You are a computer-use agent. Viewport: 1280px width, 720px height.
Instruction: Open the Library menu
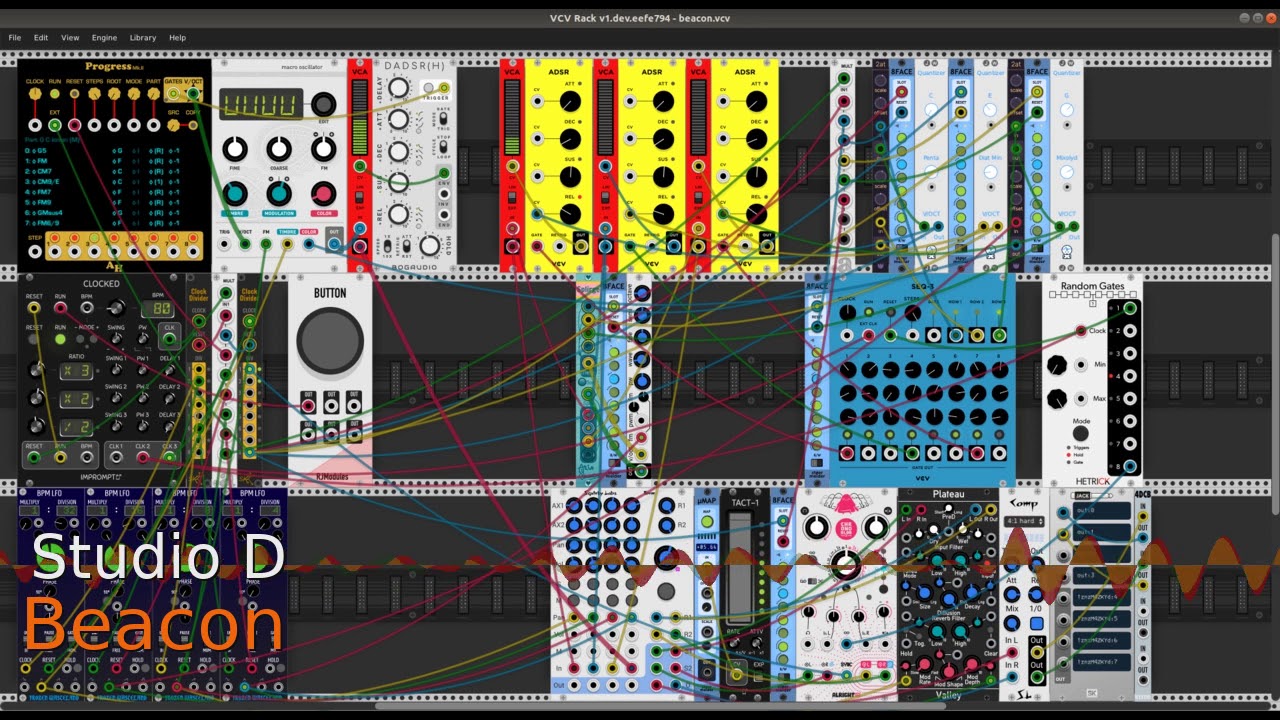tap(143, 37)
